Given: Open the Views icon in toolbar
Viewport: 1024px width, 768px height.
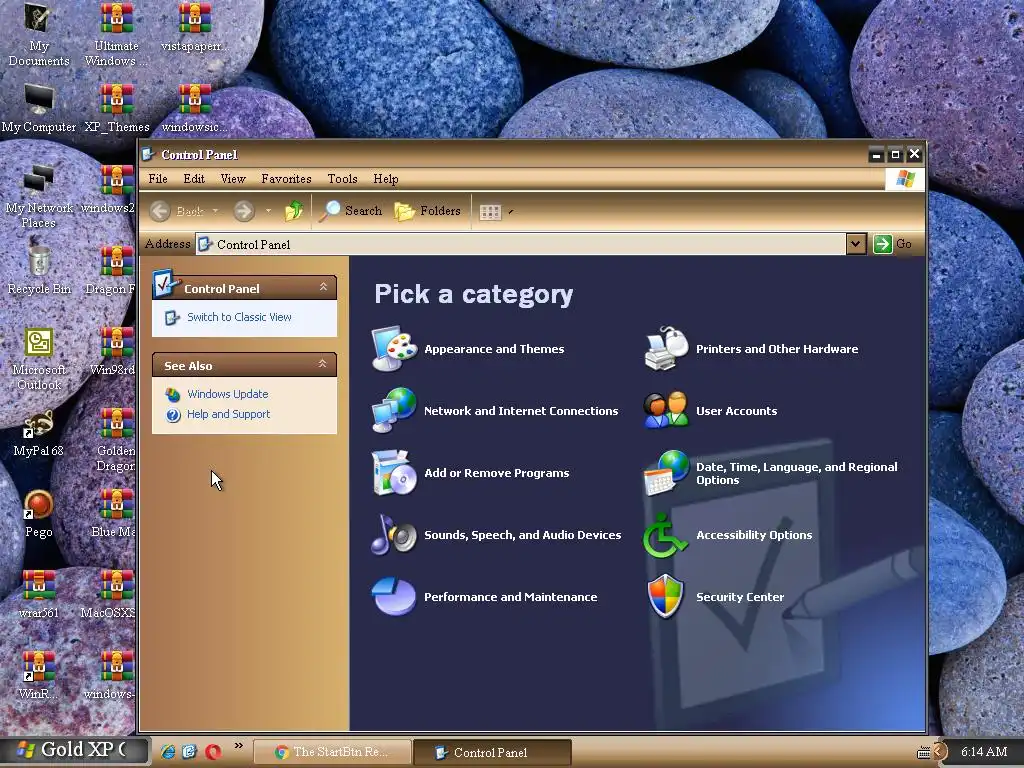Looking at the screenshot, I should point(490,212).
